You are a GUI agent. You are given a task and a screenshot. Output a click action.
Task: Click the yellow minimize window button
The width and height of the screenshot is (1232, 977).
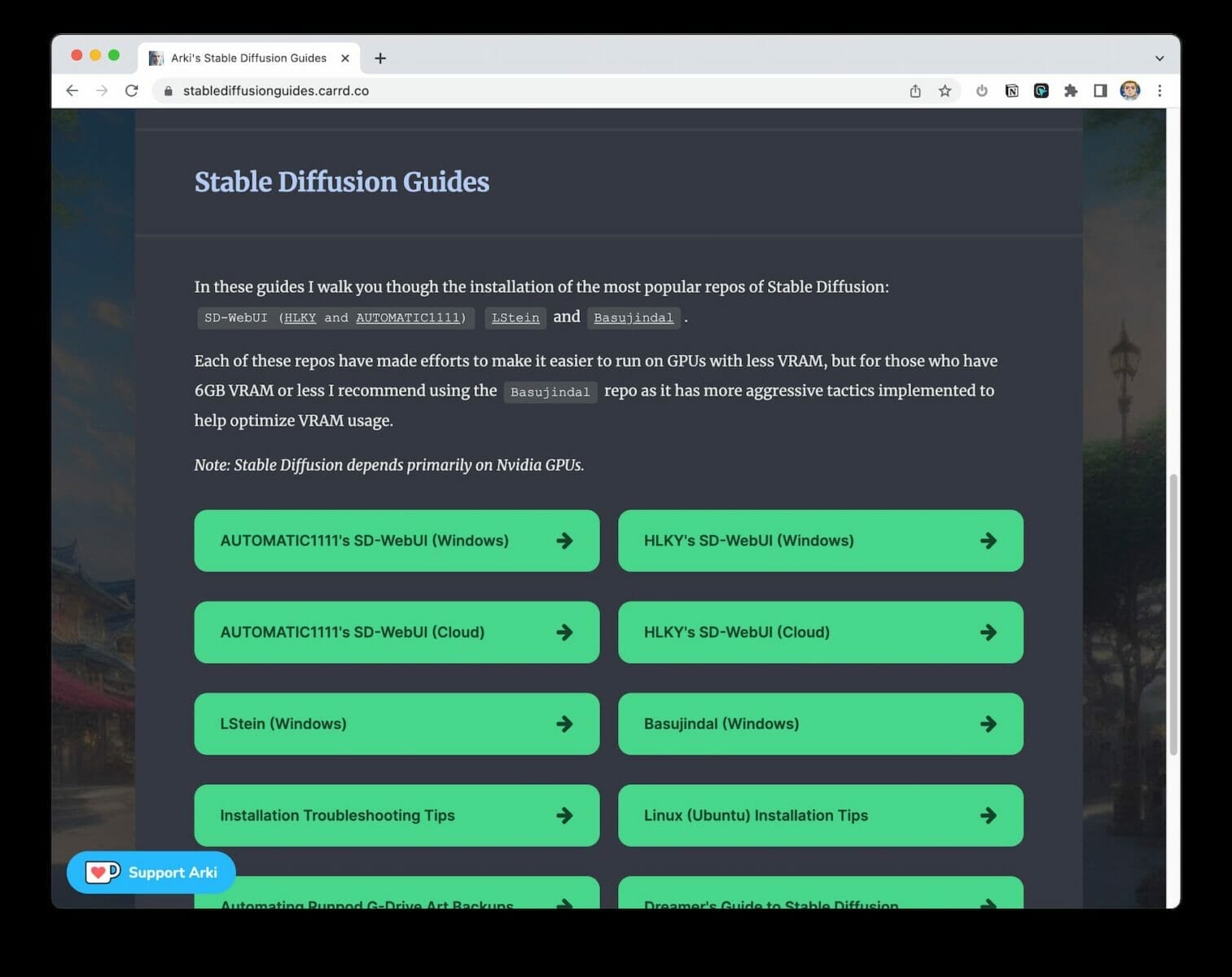coord(95,55)
